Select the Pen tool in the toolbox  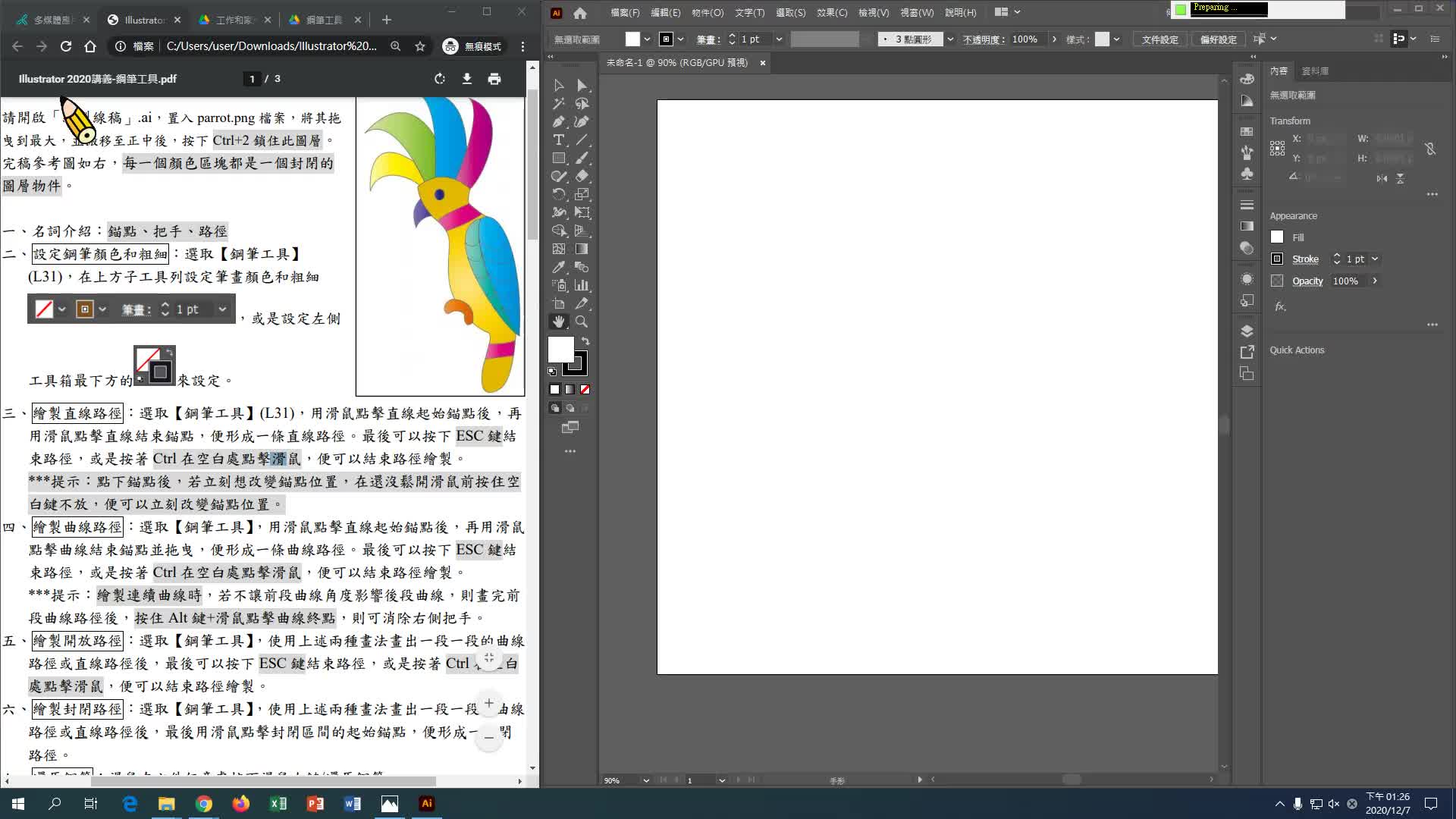click(559, 122)
